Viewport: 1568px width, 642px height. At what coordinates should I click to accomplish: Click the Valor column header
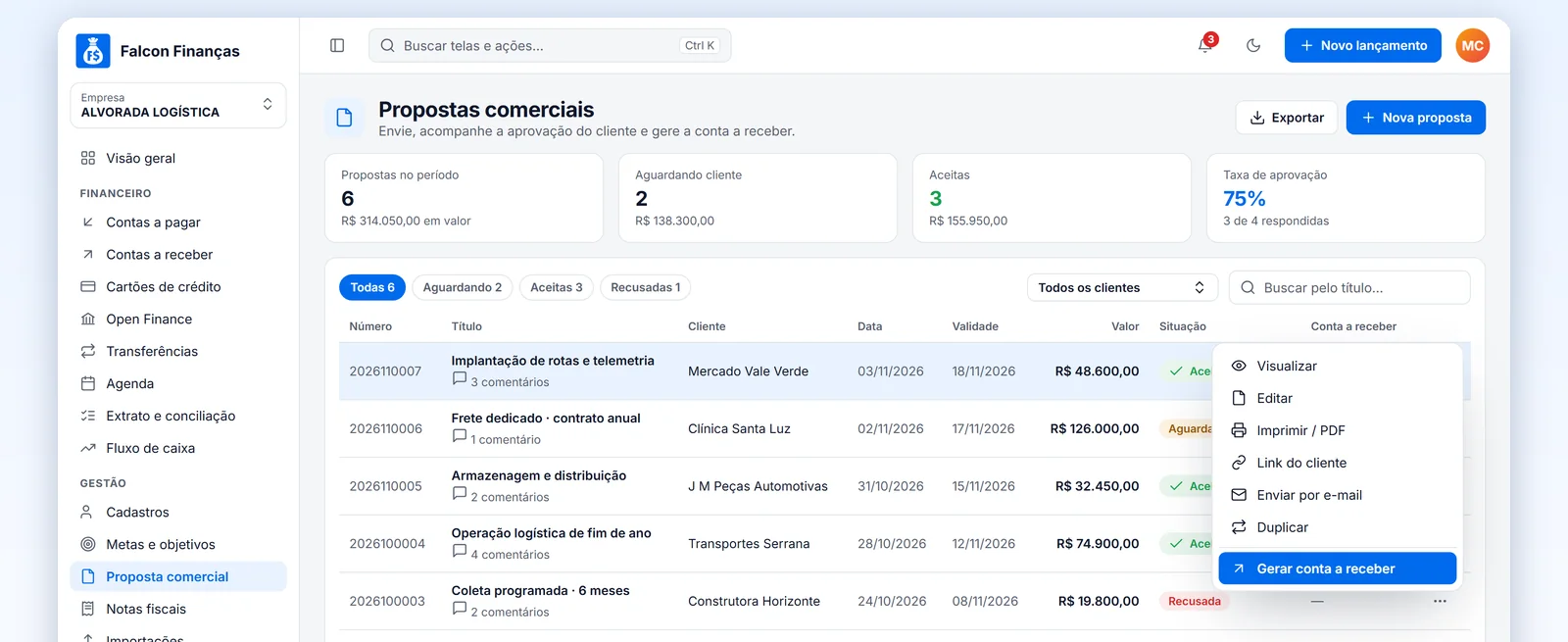click(x=1125, y=326)
